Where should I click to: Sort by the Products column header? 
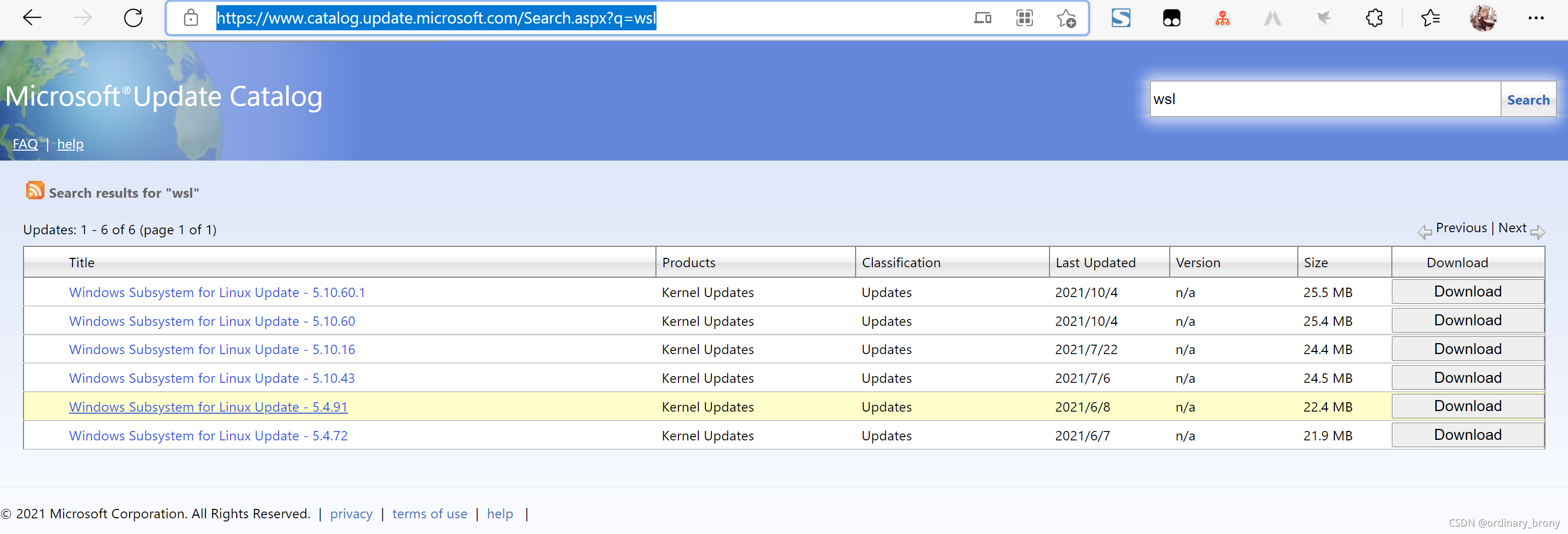[x=688, y=263]
